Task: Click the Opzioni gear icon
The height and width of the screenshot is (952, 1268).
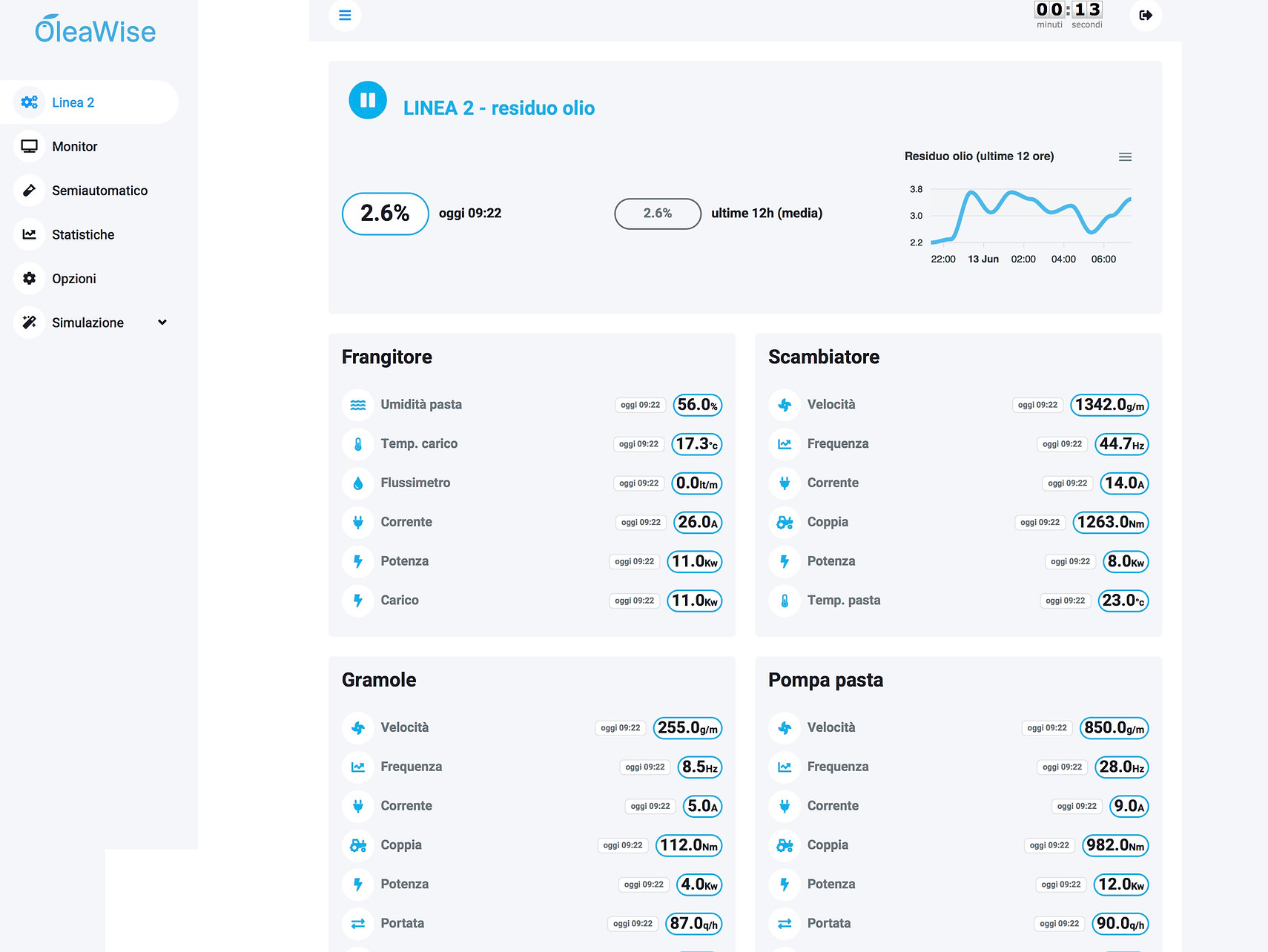Action: pyautogui.click(x=29, y=279)
